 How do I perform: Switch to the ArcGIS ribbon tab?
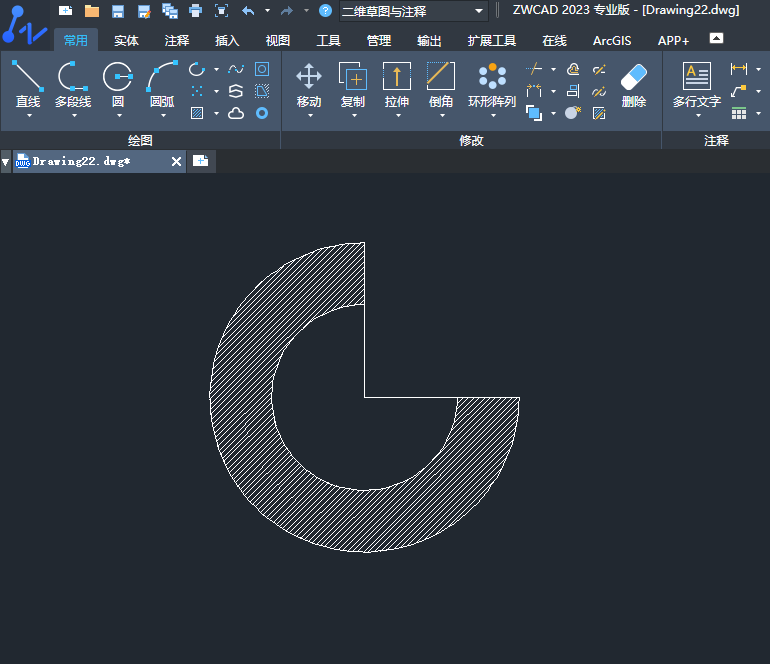(x=612, y=40)
